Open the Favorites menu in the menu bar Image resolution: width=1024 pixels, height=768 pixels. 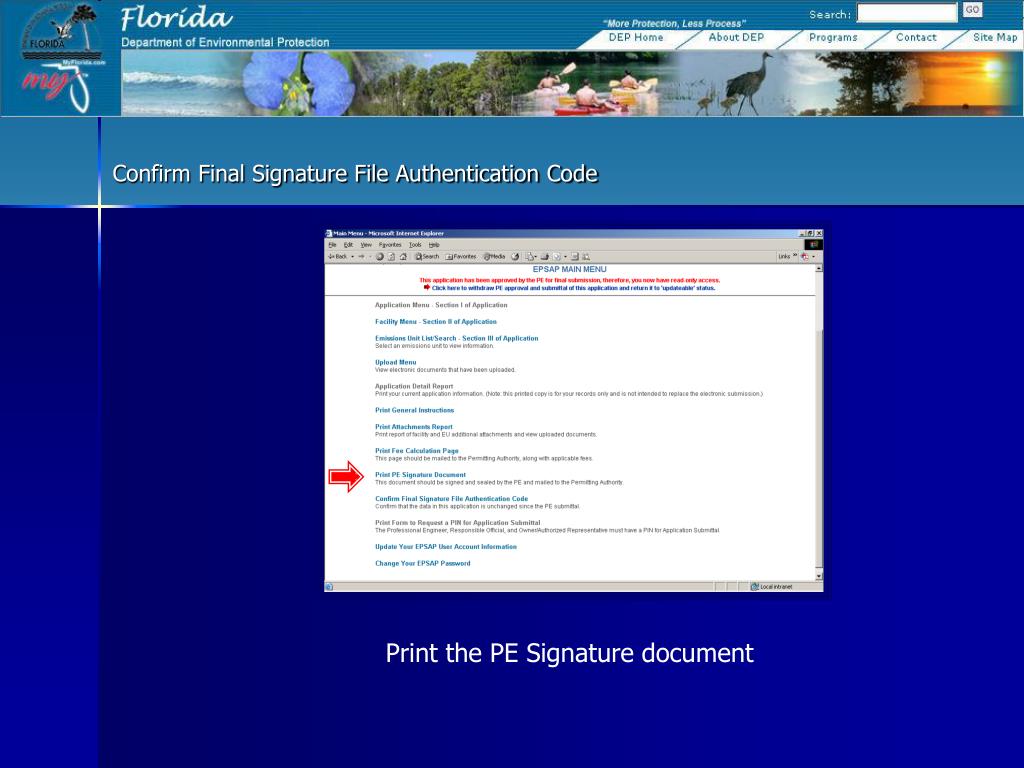pos(390,245)
